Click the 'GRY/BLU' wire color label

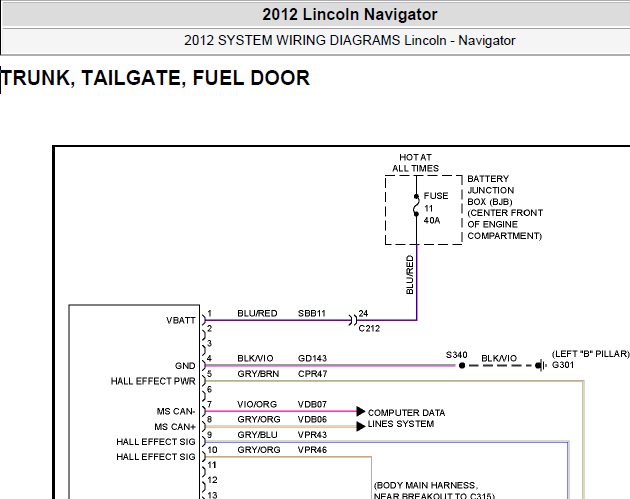click(257, 435)
